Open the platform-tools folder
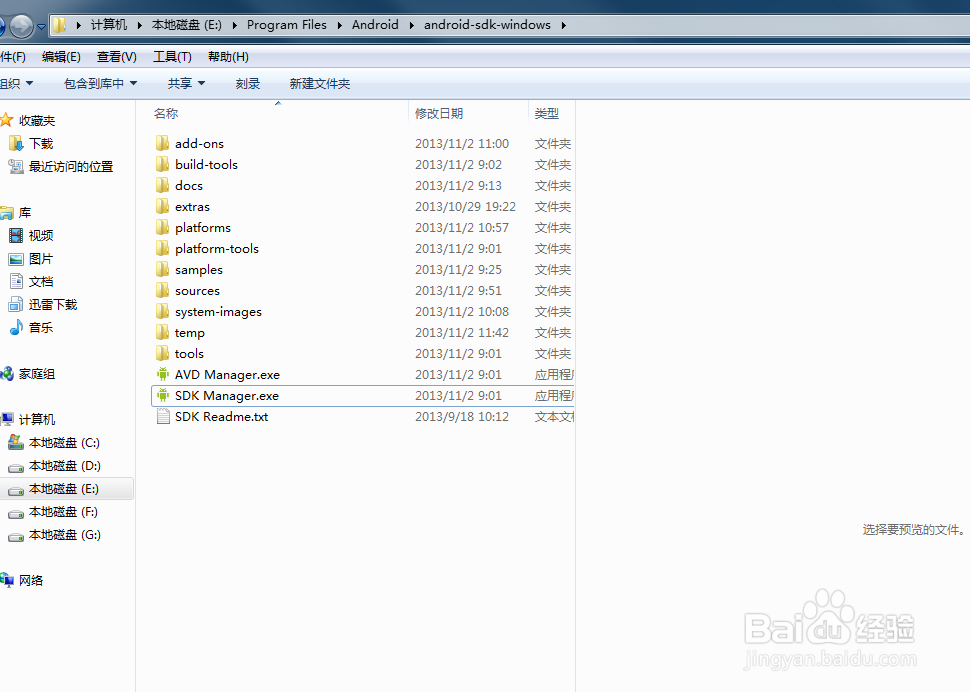This screenshot has height=692, width=970. point(216,248)
